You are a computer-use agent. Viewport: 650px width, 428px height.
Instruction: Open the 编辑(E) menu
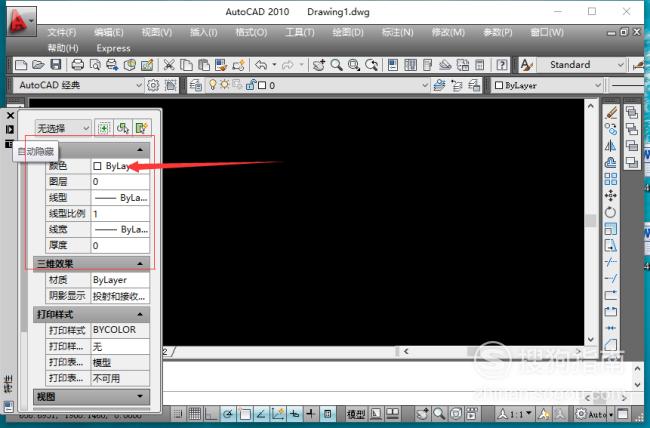pos(109,32)
